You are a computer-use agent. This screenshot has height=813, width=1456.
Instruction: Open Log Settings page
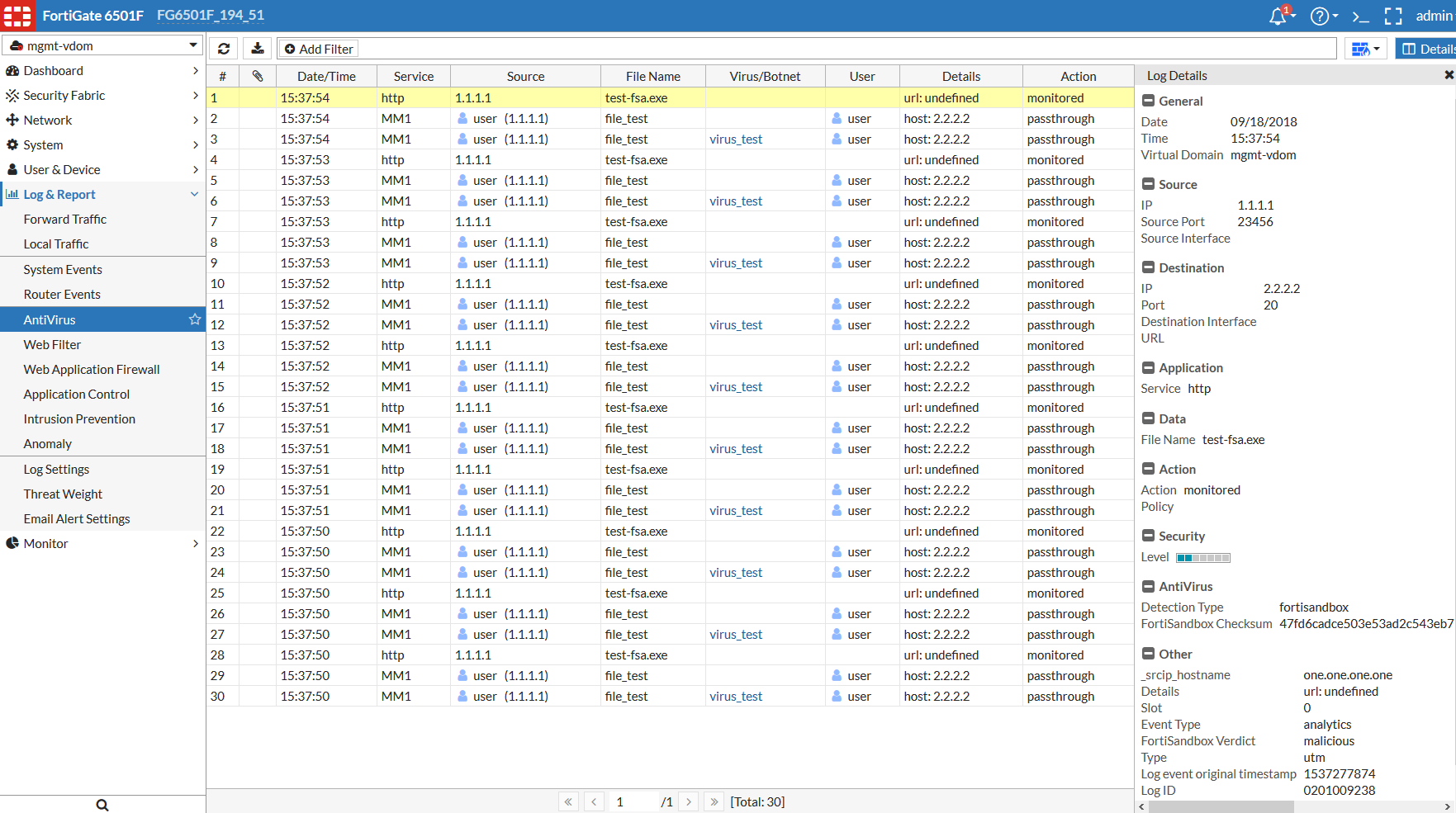tap(56, 470)
